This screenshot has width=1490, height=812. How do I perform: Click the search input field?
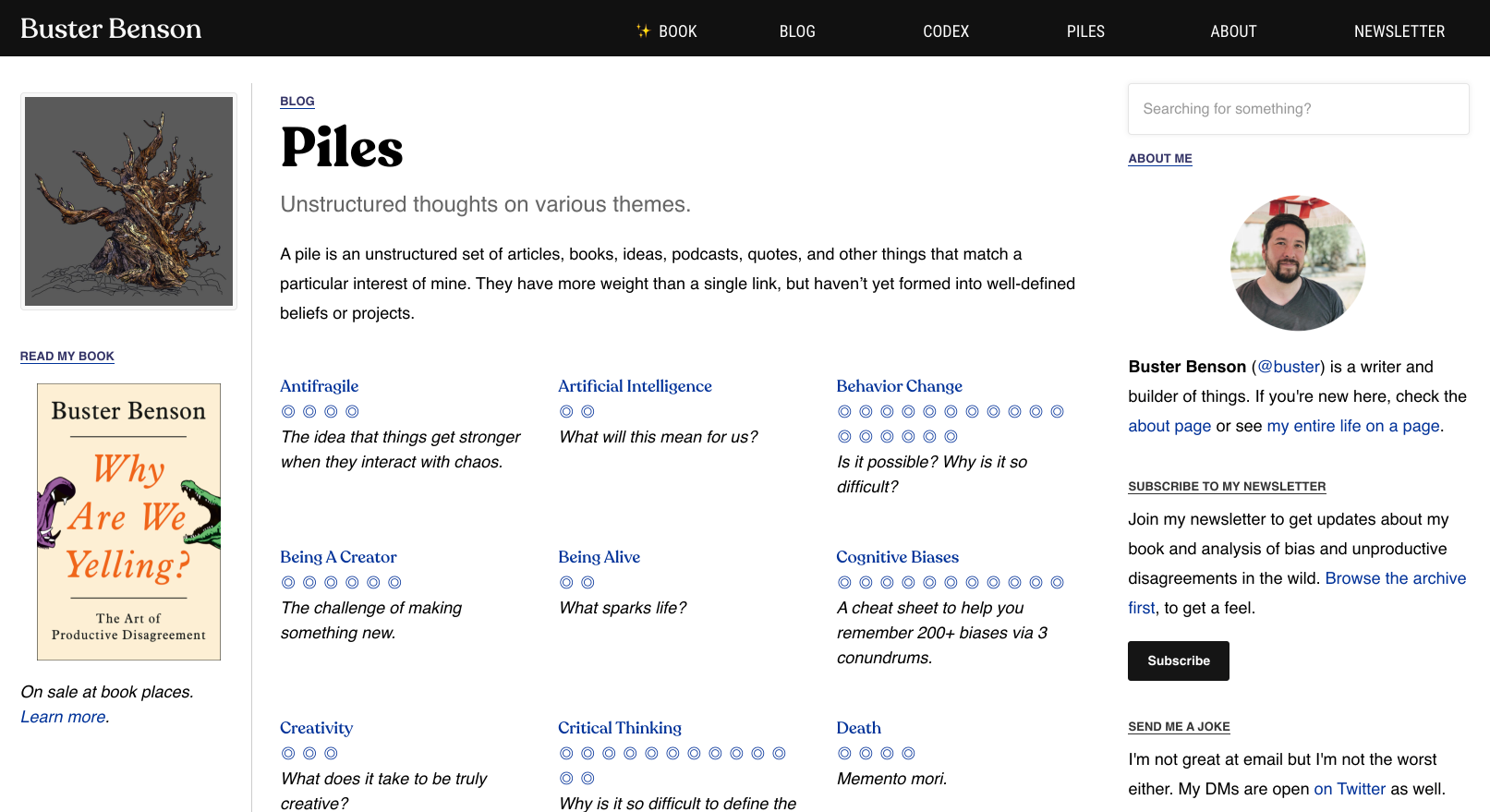pos(1298,109)
